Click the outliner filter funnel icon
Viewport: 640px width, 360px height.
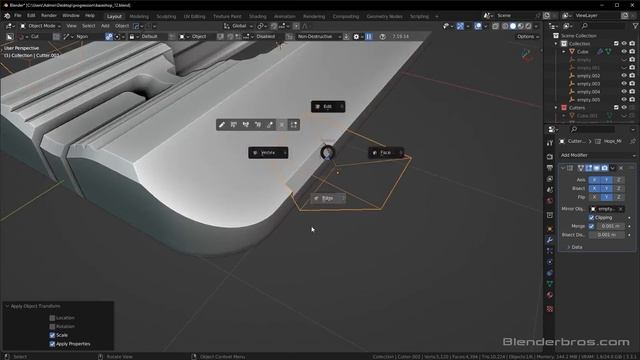pyautogui.click(x=635, y=26)
